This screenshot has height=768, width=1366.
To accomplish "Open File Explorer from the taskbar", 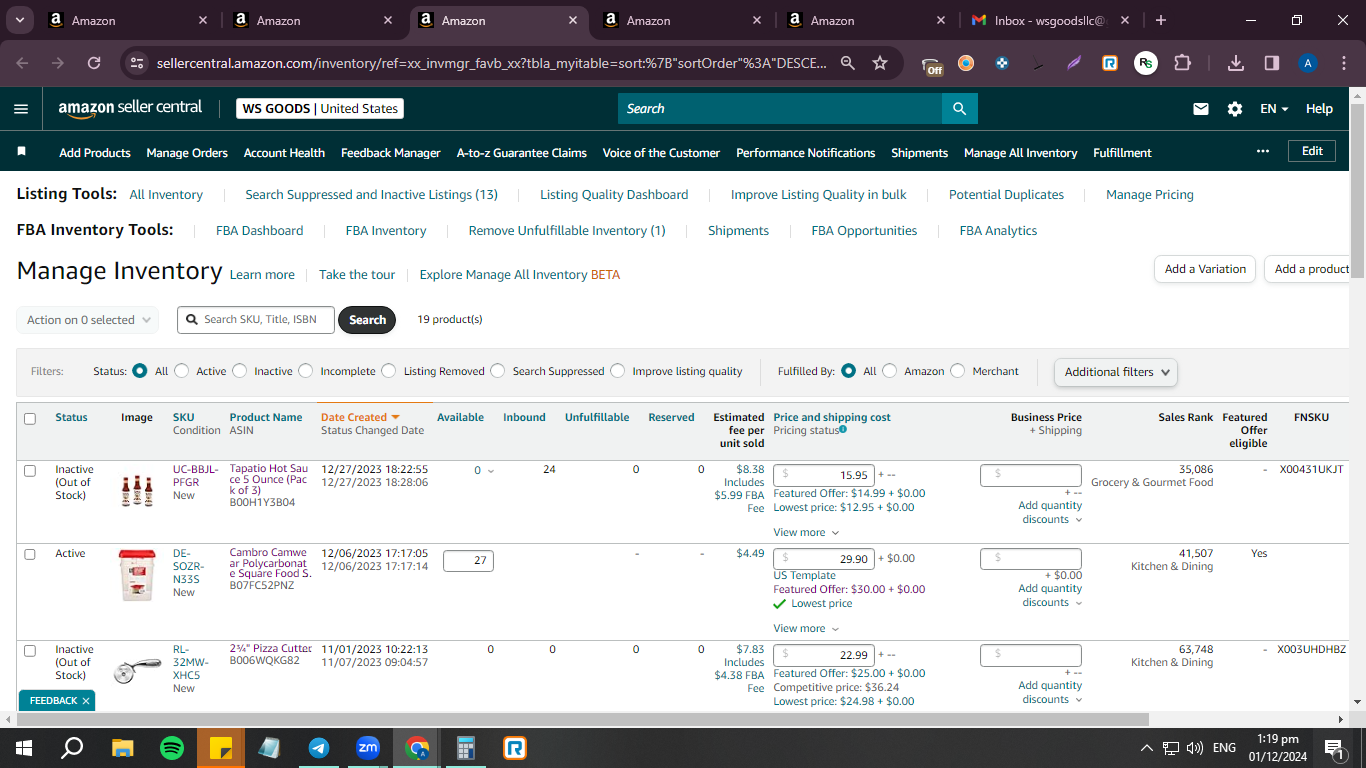I will click(x=123, y=747).
